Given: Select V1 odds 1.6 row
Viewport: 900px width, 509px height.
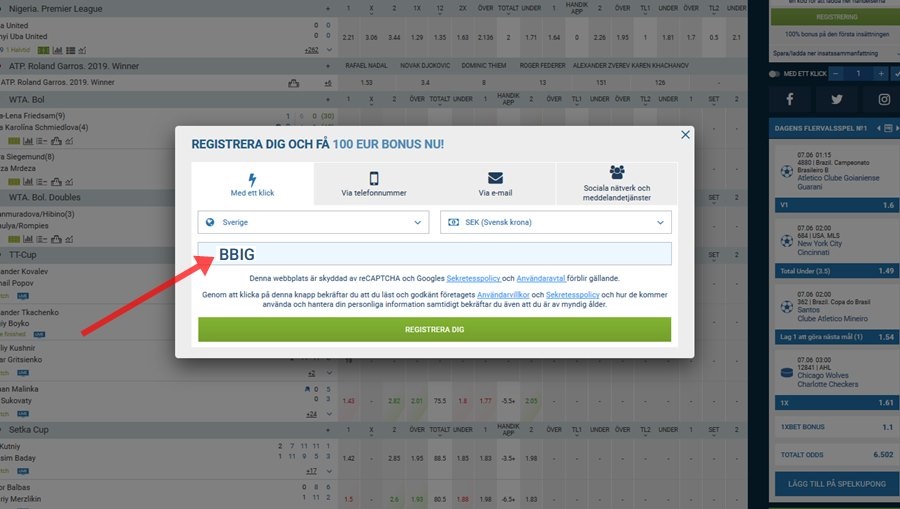Looking at the screenshot, I should (837, 205).
